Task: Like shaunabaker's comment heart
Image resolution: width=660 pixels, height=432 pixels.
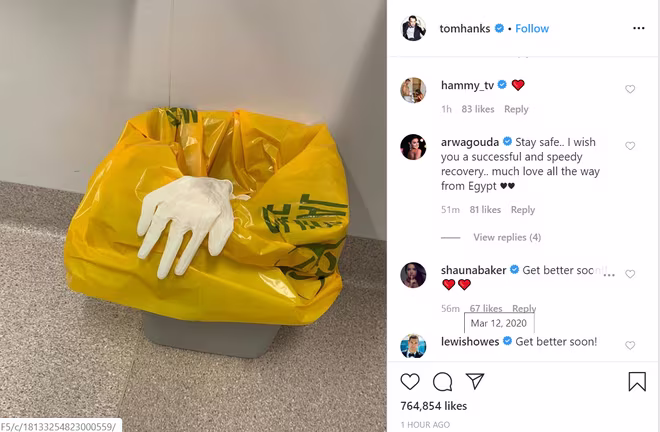Action: (x=630, y=274)
